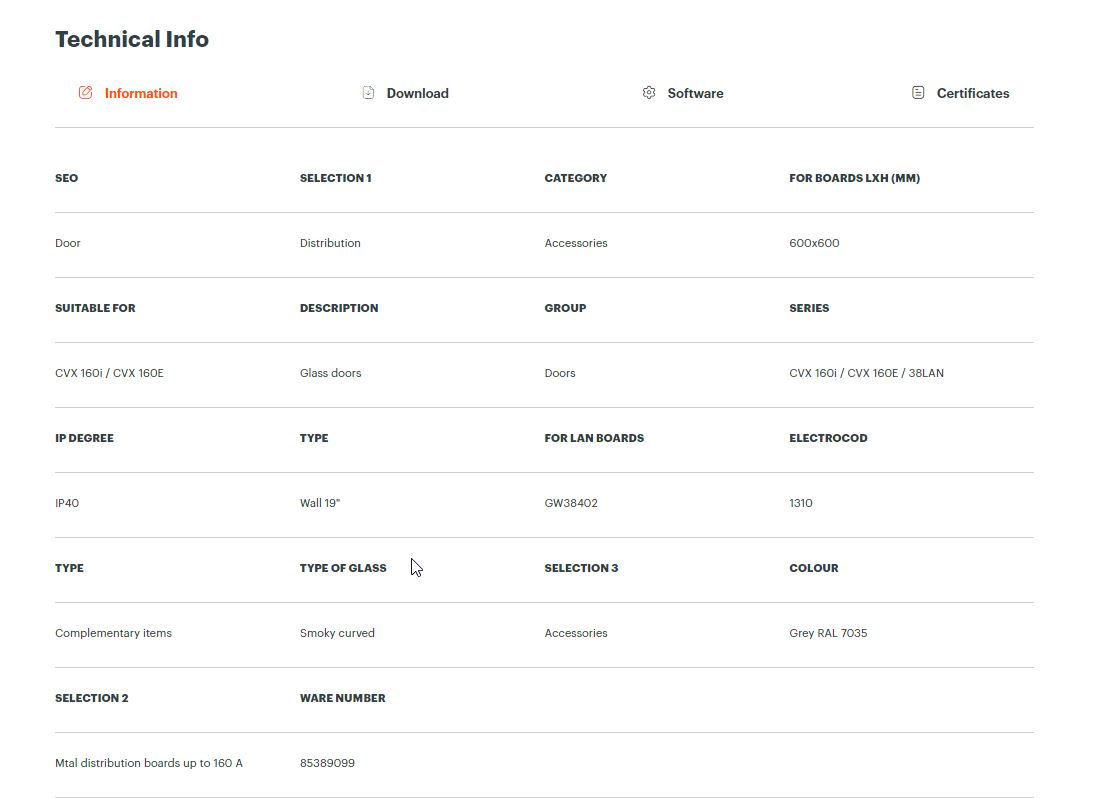
Task: Click the WARE NUMBER header
Action: 343,698
